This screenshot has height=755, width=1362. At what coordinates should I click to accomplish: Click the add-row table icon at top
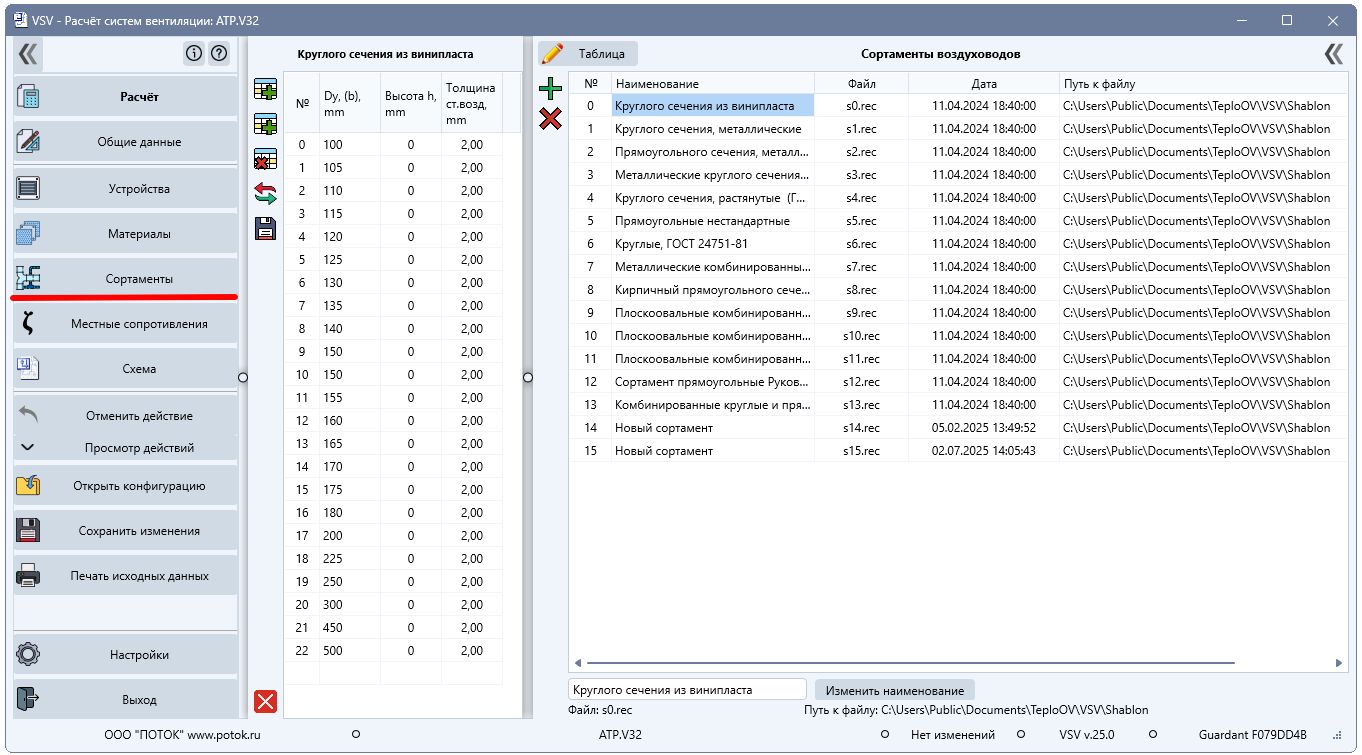pyautogui.click(x=265, y=91)
